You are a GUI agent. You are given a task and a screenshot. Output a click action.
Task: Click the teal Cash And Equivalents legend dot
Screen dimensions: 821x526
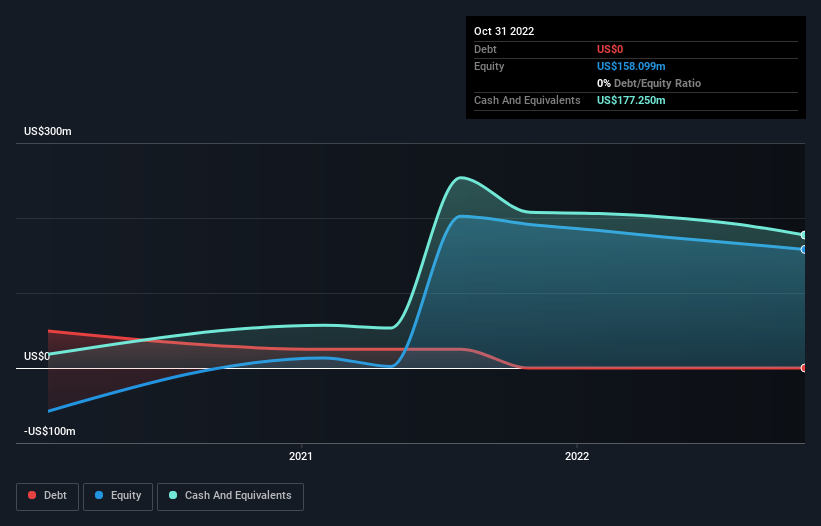[x=173, y=495]
